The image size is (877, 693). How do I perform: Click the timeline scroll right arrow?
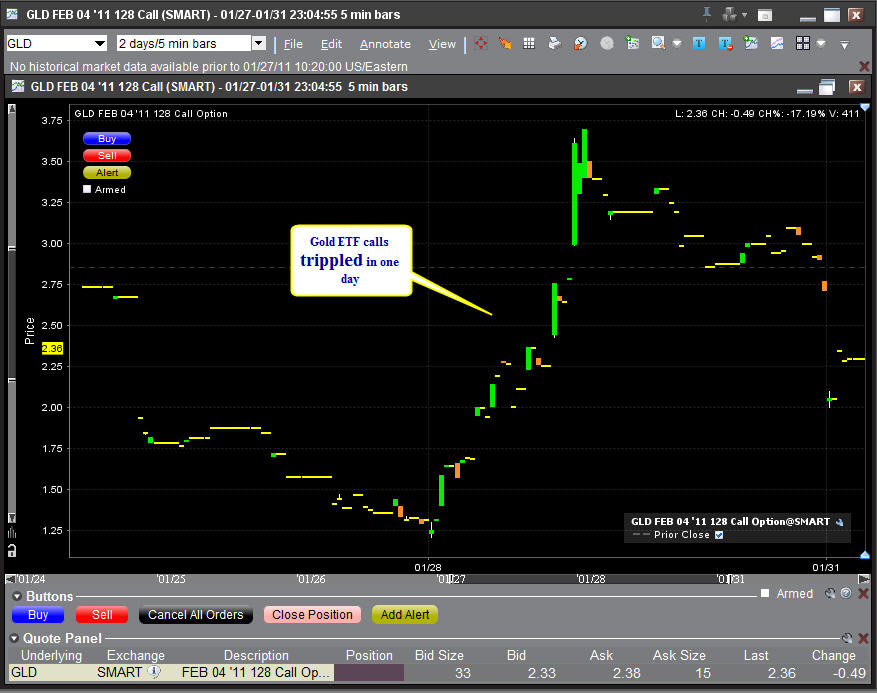[x=864, y=579]
